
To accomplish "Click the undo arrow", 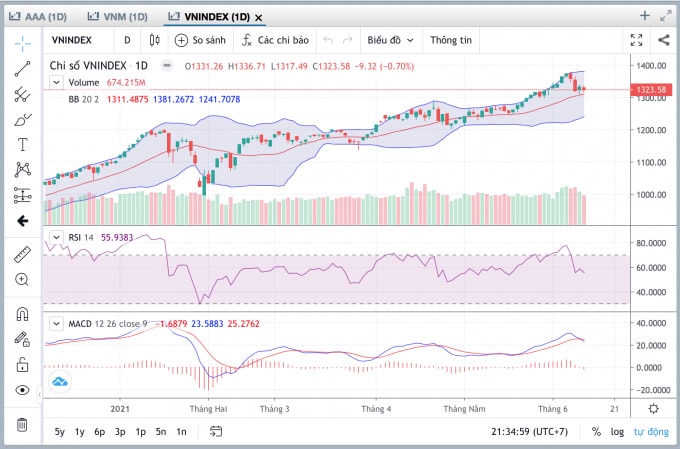I will (328, 40).
